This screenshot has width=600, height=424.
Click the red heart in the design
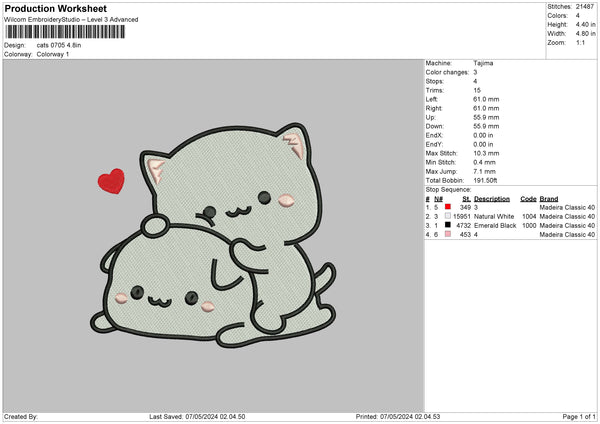coord(111,181)
